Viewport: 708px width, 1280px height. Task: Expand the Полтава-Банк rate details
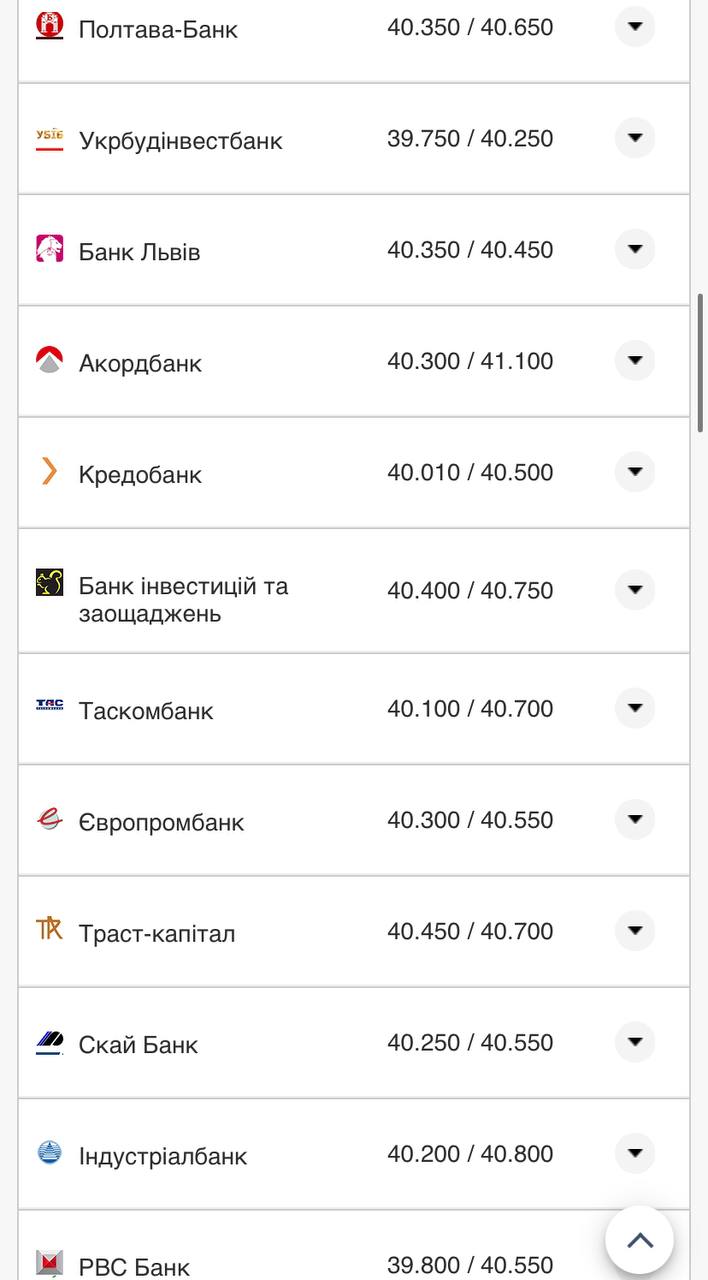click(634, 26)
